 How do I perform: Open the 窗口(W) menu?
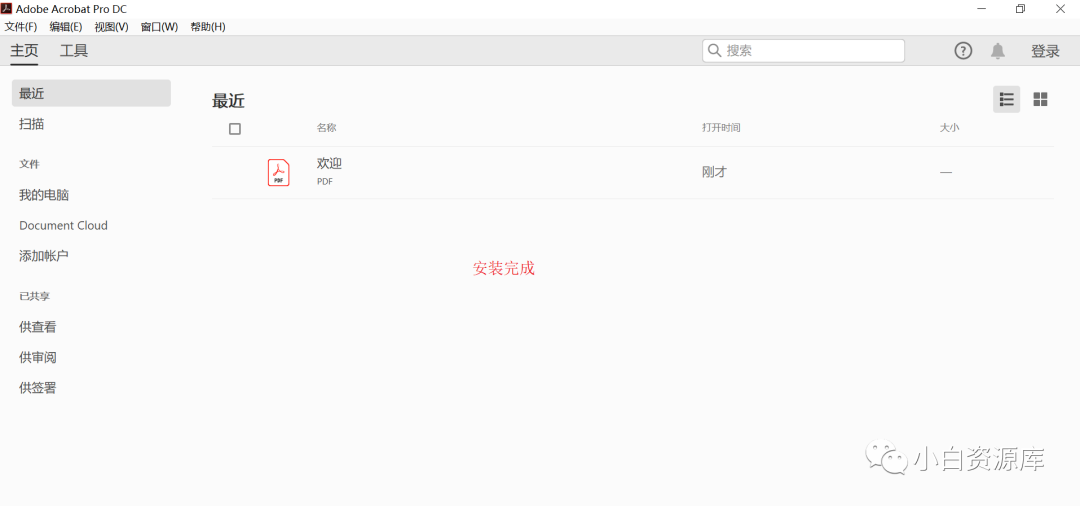(159, 27)
